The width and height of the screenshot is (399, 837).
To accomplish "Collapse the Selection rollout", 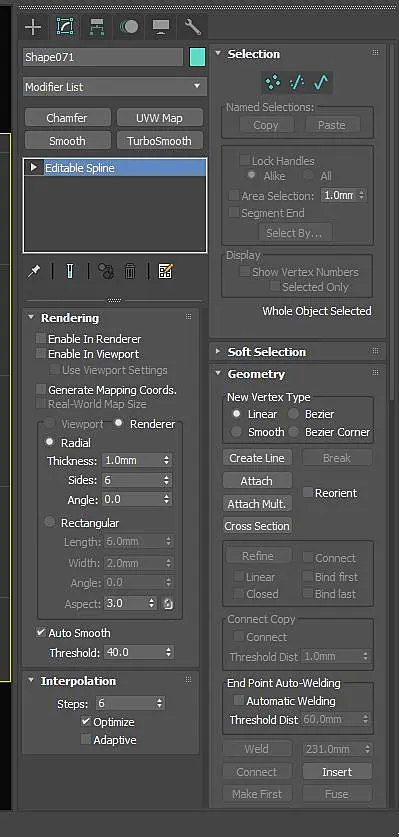I will pyautogui.click(x=218, y=53).
